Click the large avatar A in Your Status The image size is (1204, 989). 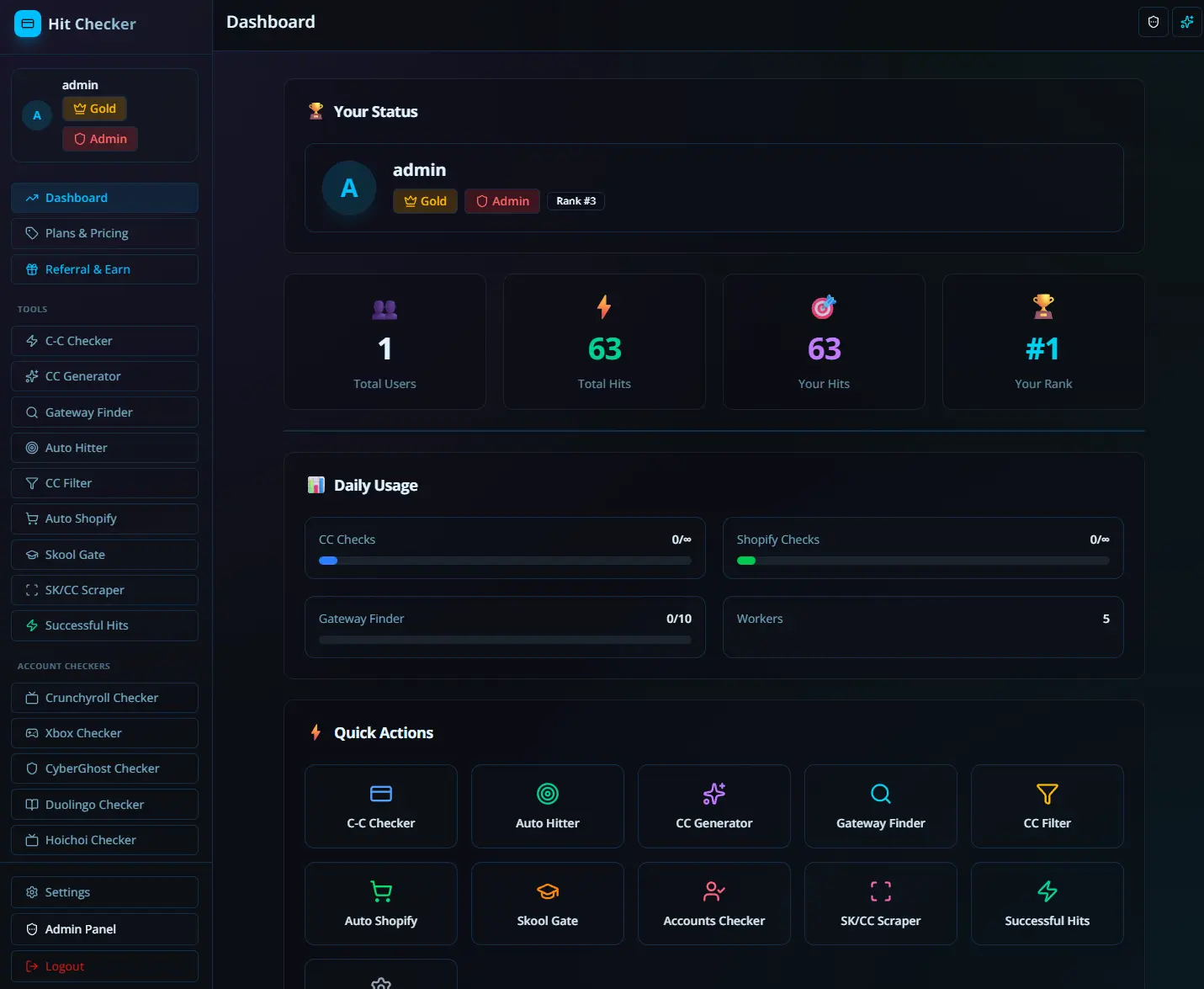click(349, 188)
